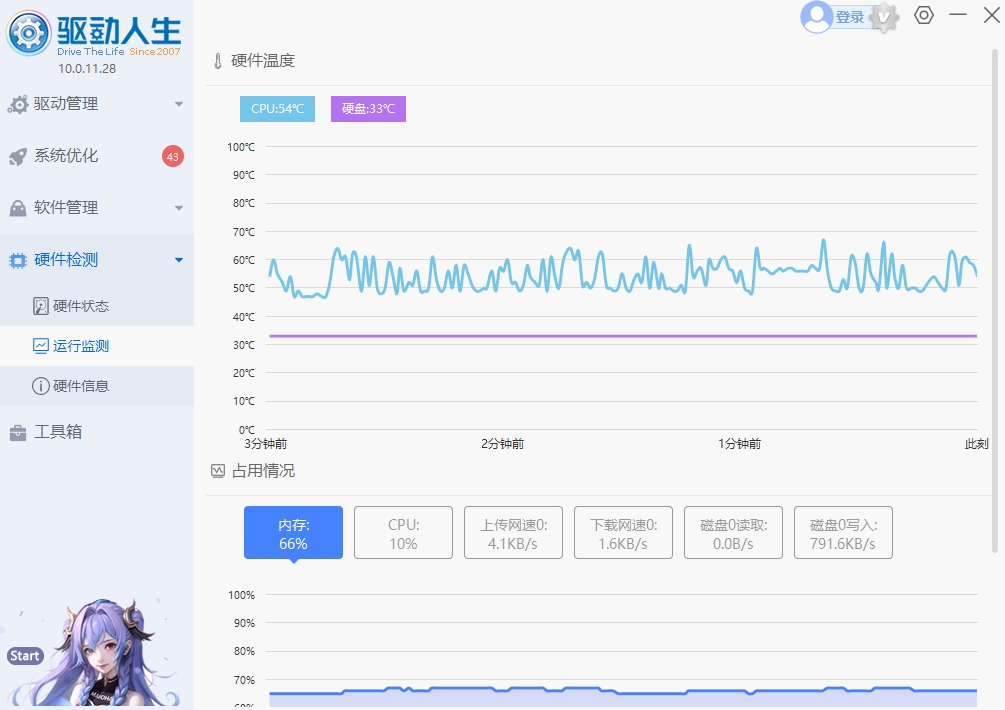Toggle the 硬盘:33℃ temperature series

[x=367, y=108]
